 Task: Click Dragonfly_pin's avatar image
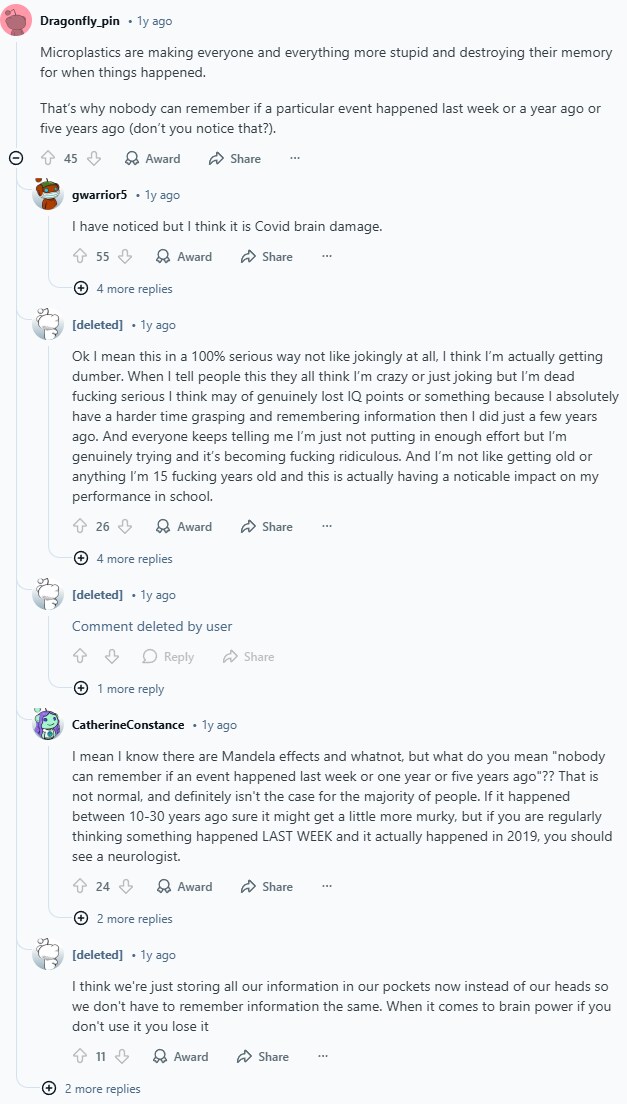coord(14,20)
